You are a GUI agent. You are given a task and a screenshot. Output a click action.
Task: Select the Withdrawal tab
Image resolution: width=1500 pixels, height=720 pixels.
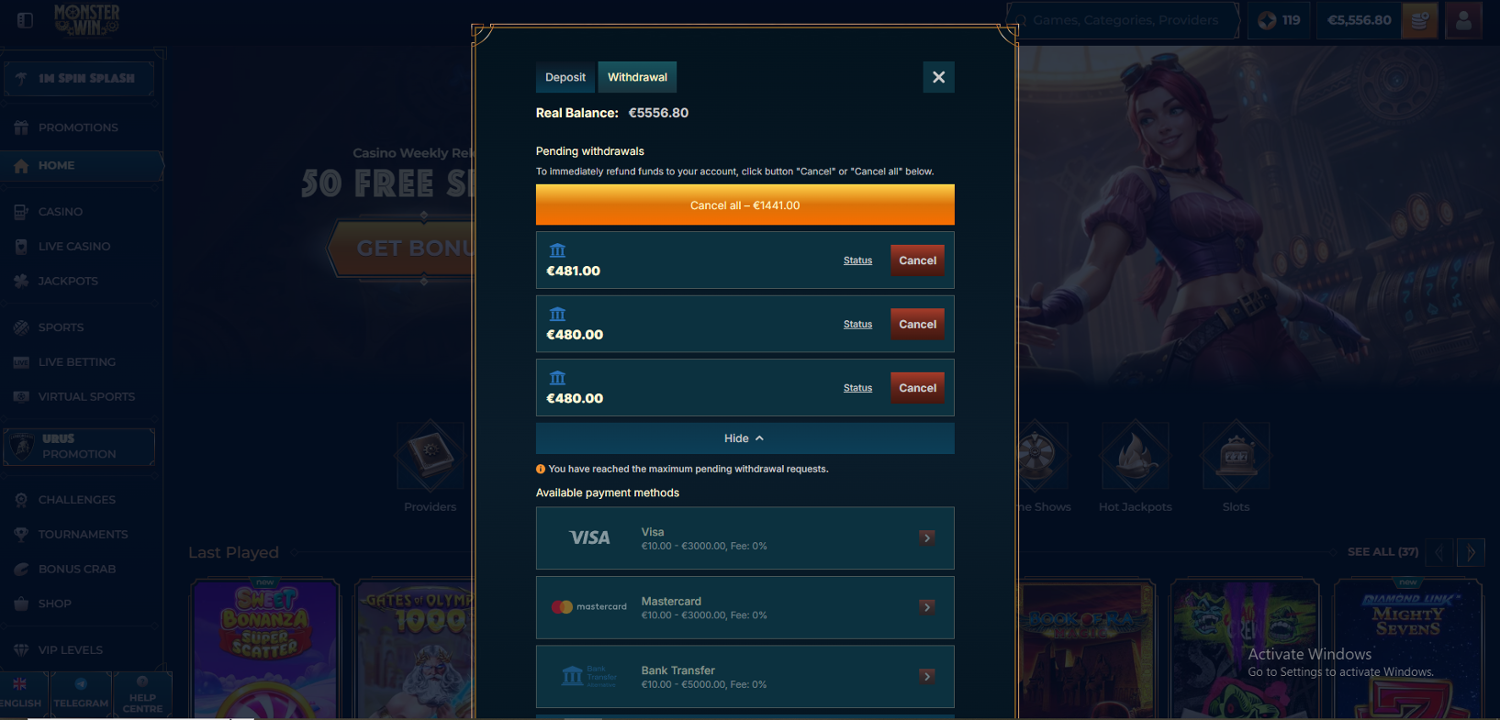pos(637,77)
